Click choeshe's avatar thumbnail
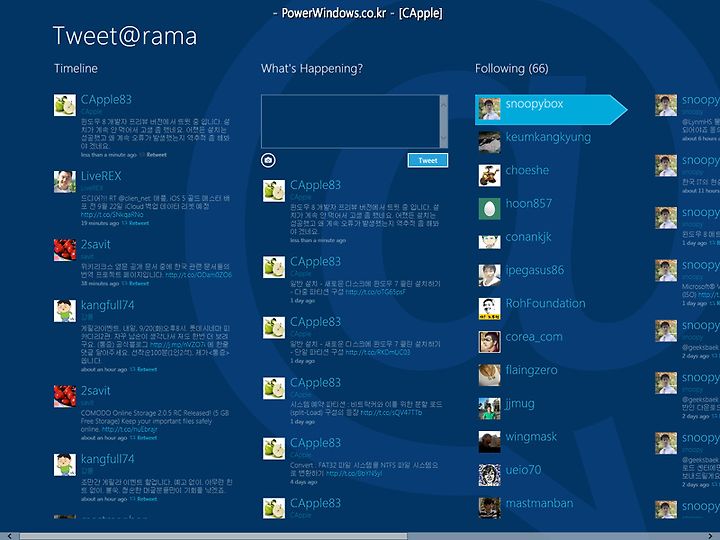 pos(489,175)
